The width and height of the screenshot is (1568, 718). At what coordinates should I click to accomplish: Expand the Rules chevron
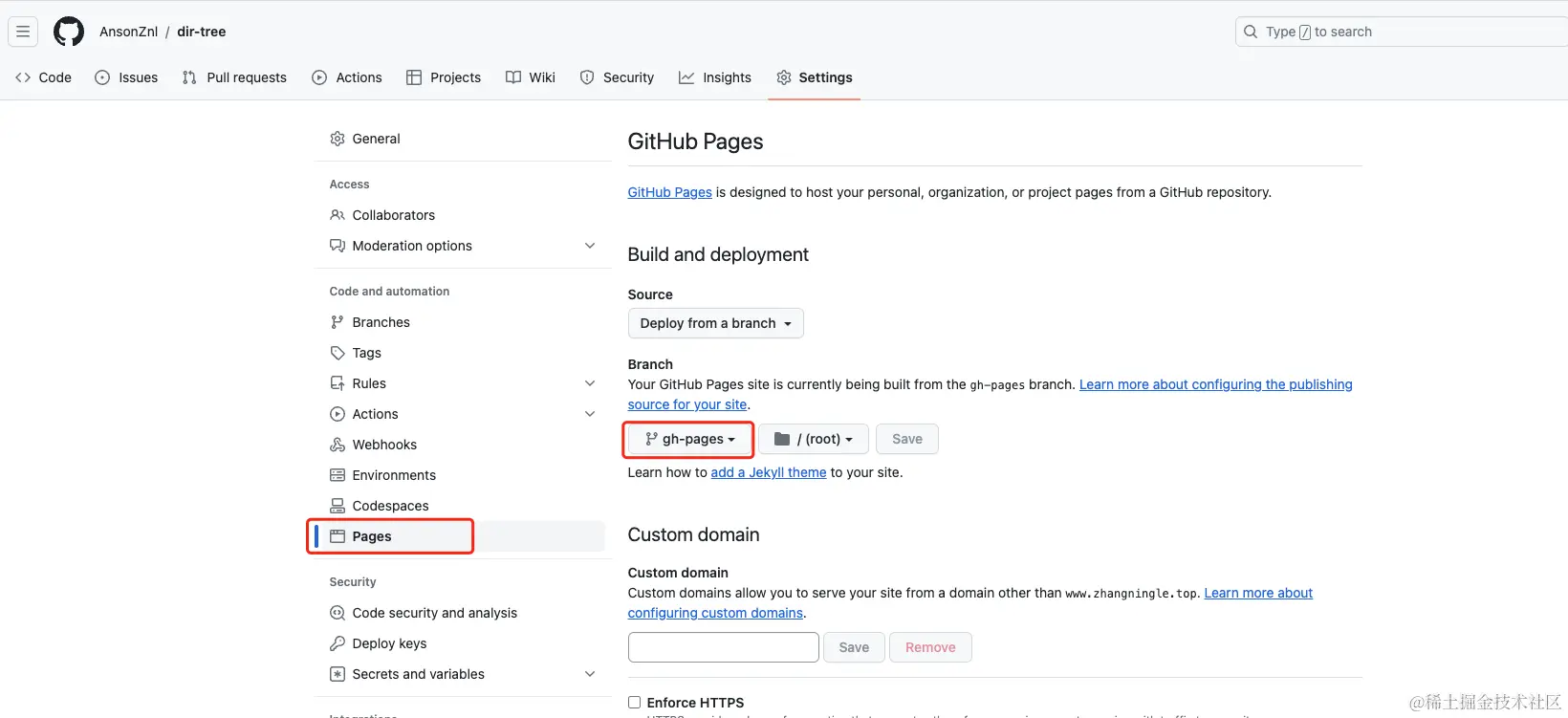click(590, 383)
